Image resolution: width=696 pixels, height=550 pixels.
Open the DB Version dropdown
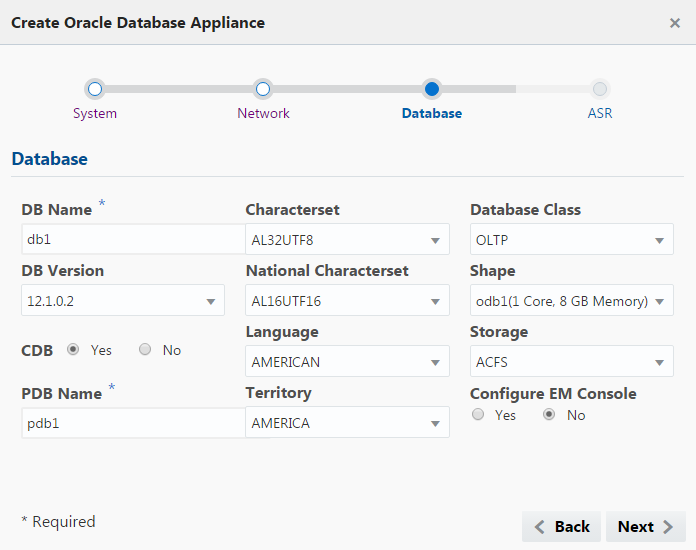pyautogui.click(x=122, y=300)
